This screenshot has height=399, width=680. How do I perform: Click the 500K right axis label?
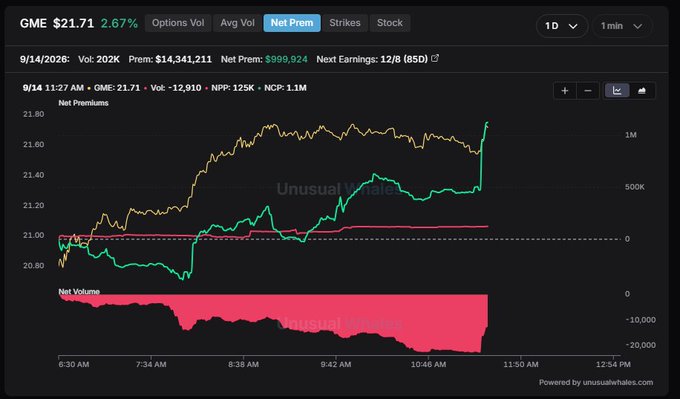click(634, 187)
